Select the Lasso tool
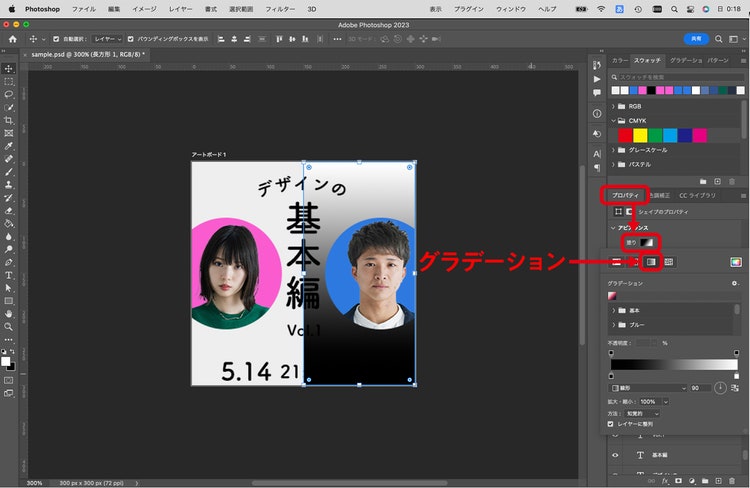The height and width of the screenshot is (488, 750). 9,95
